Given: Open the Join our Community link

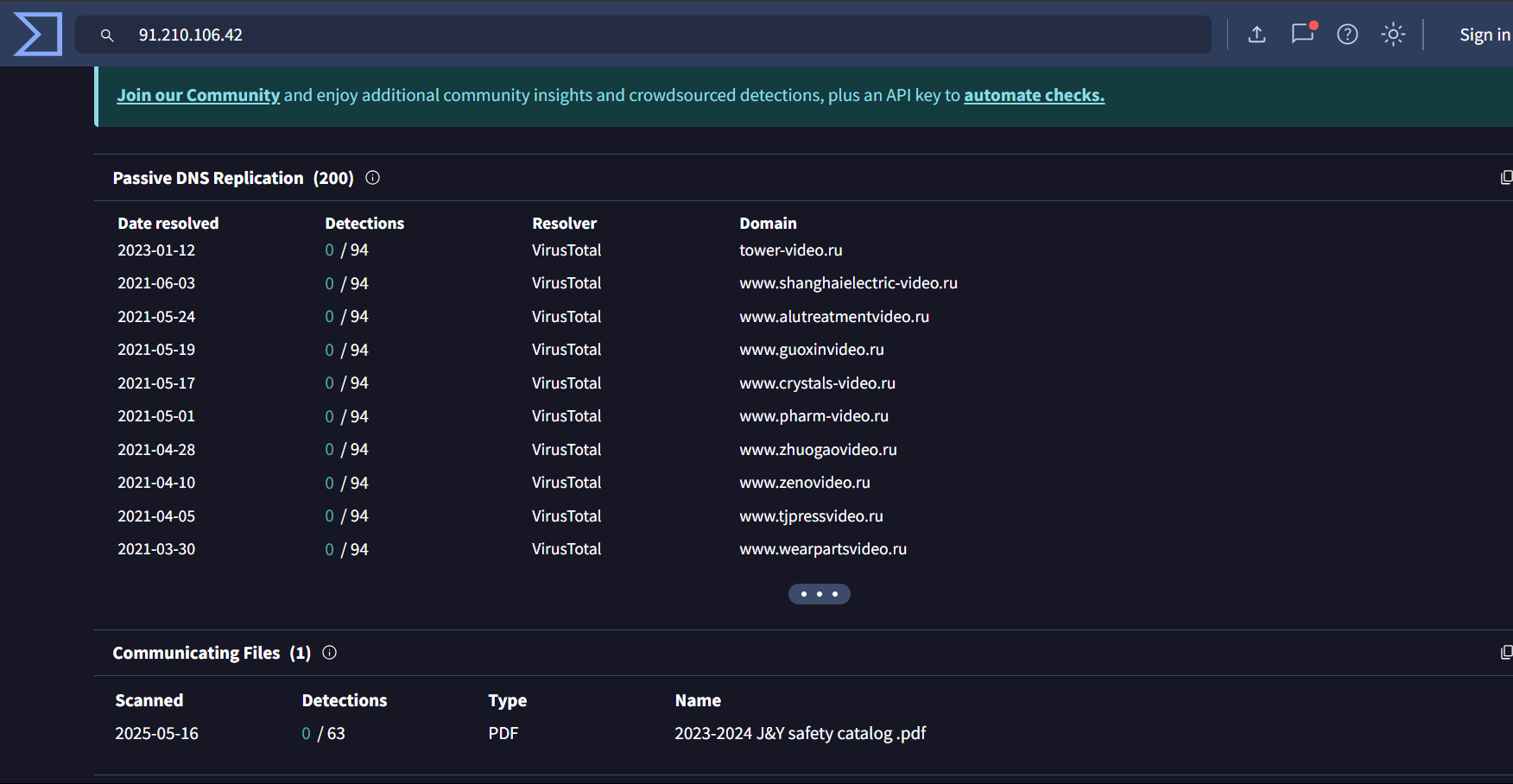Looking at the screenshot, I should 198,95.
